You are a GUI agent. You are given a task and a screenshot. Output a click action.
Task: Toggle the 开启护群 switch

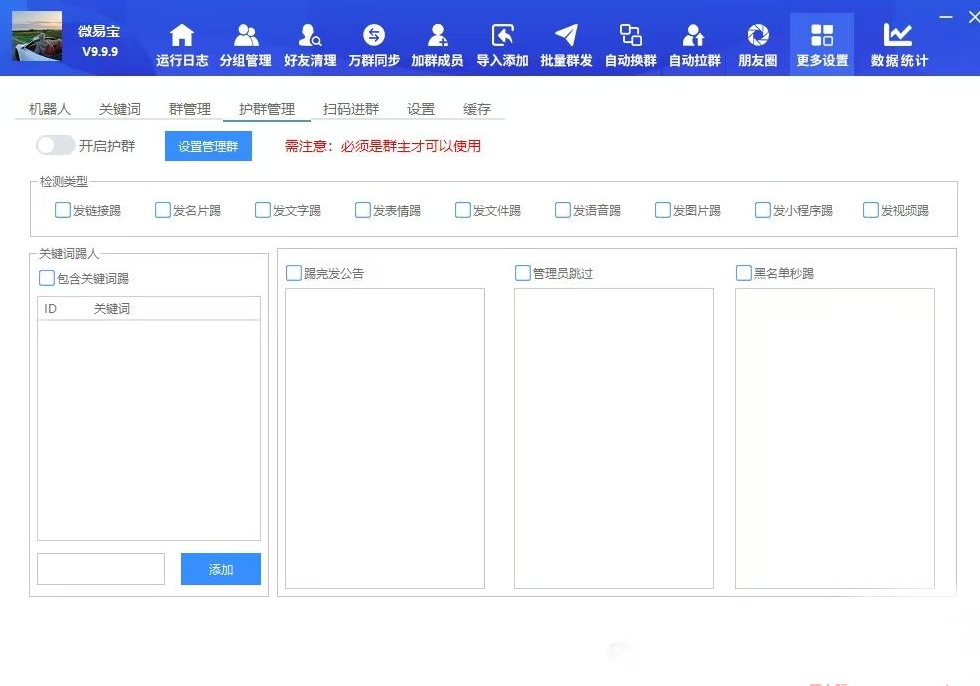click(x=55, y=146)
